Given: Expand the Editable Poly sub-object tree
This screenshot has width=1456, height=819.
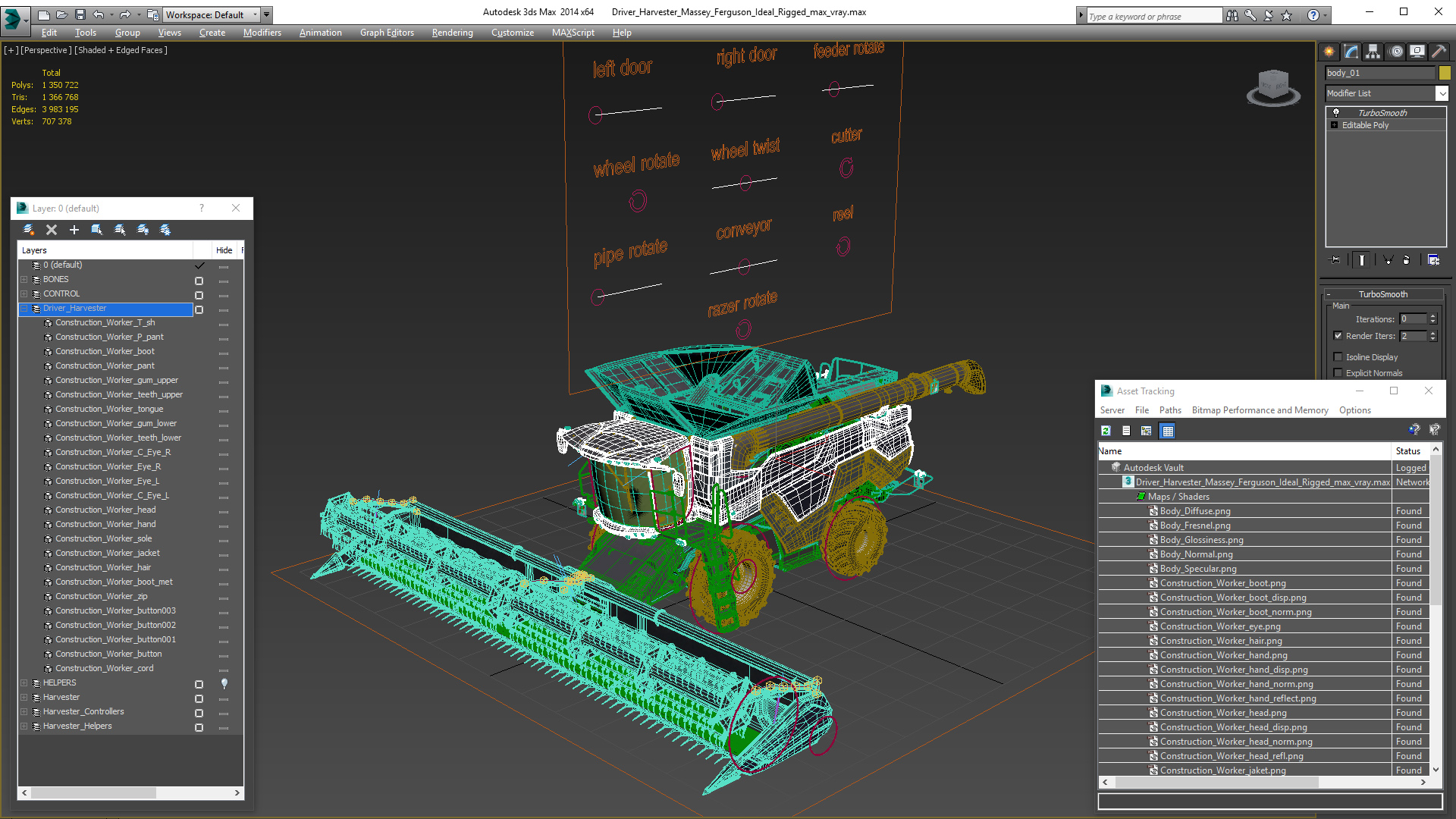Looking at the screenshot, I should click(1335, 125).
